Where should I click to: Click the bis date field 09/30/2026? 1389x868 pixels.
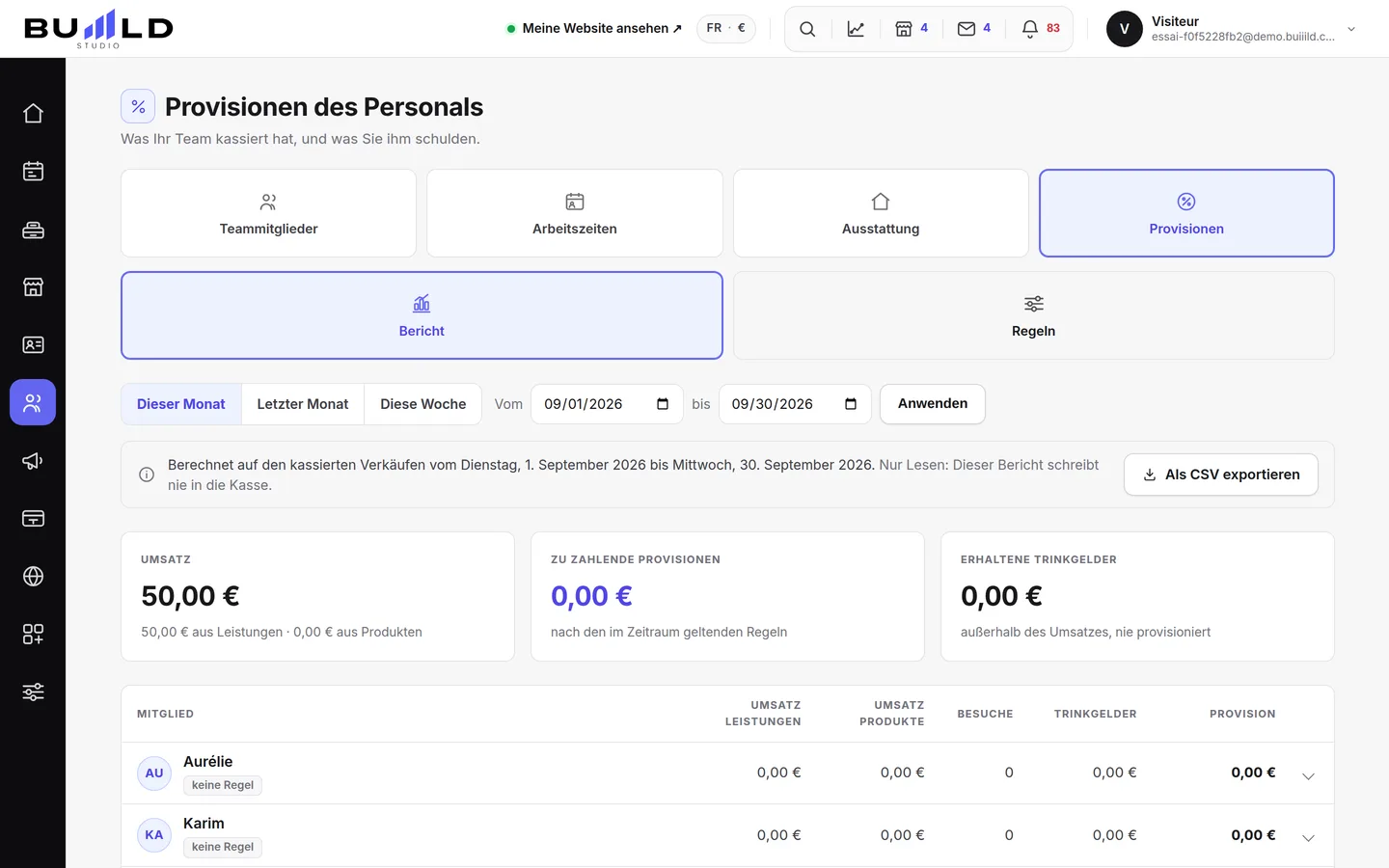click(795, 404)
